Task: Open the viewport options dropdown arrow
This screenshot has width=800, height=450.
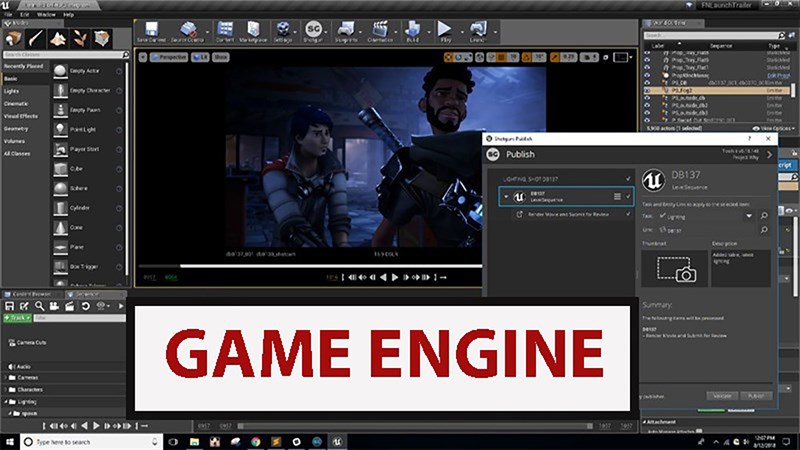Action: click(x=143, y=57)
